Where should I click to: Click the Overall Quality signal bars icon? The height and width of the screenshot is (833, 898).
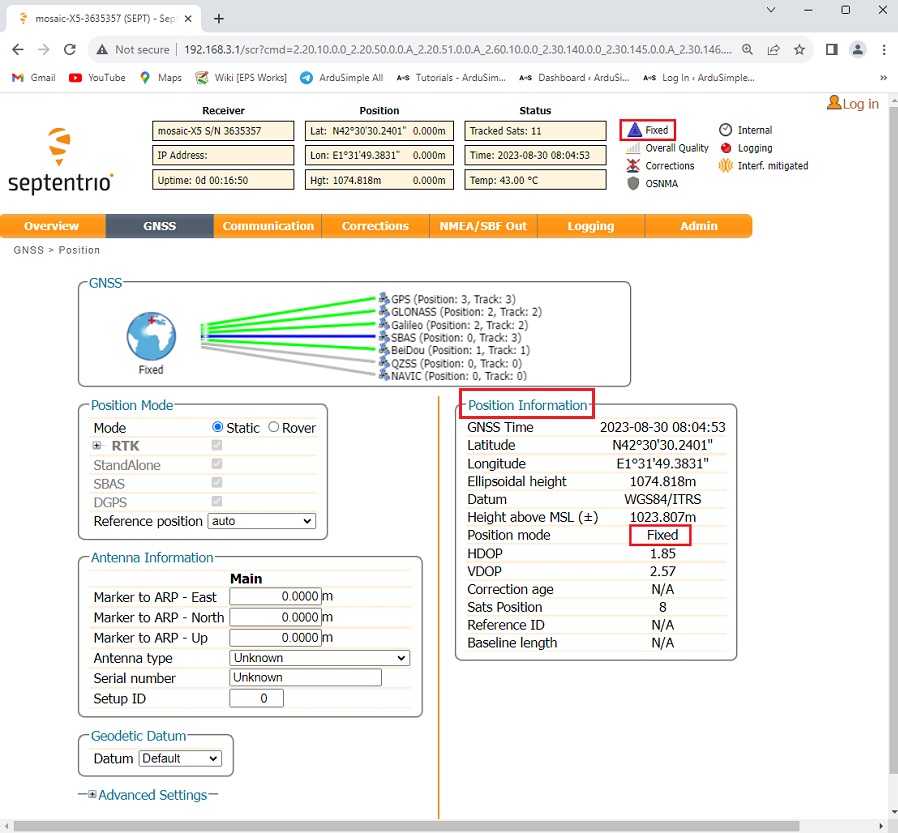coord(633,148)
